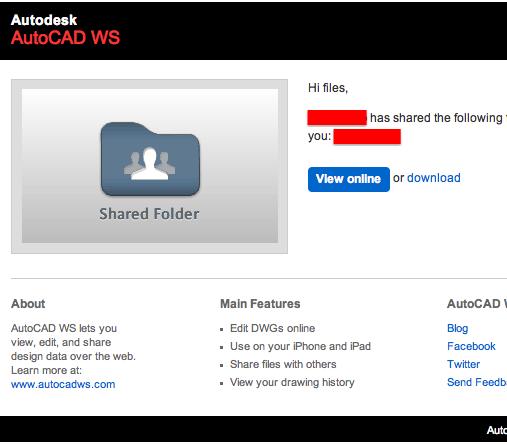Viewport: 507px width, 445px height.
Task: Open the download link
Action: [434, 178]
